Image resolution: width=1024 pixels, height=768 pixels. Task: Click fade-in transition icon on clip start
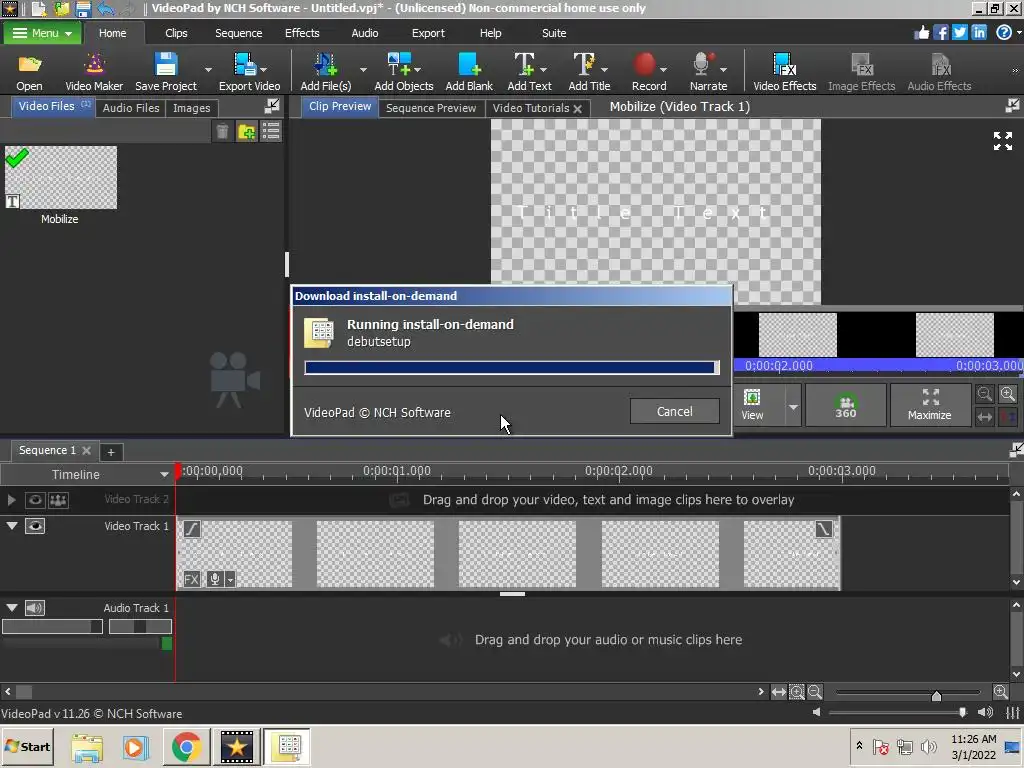tap(191, 528)
